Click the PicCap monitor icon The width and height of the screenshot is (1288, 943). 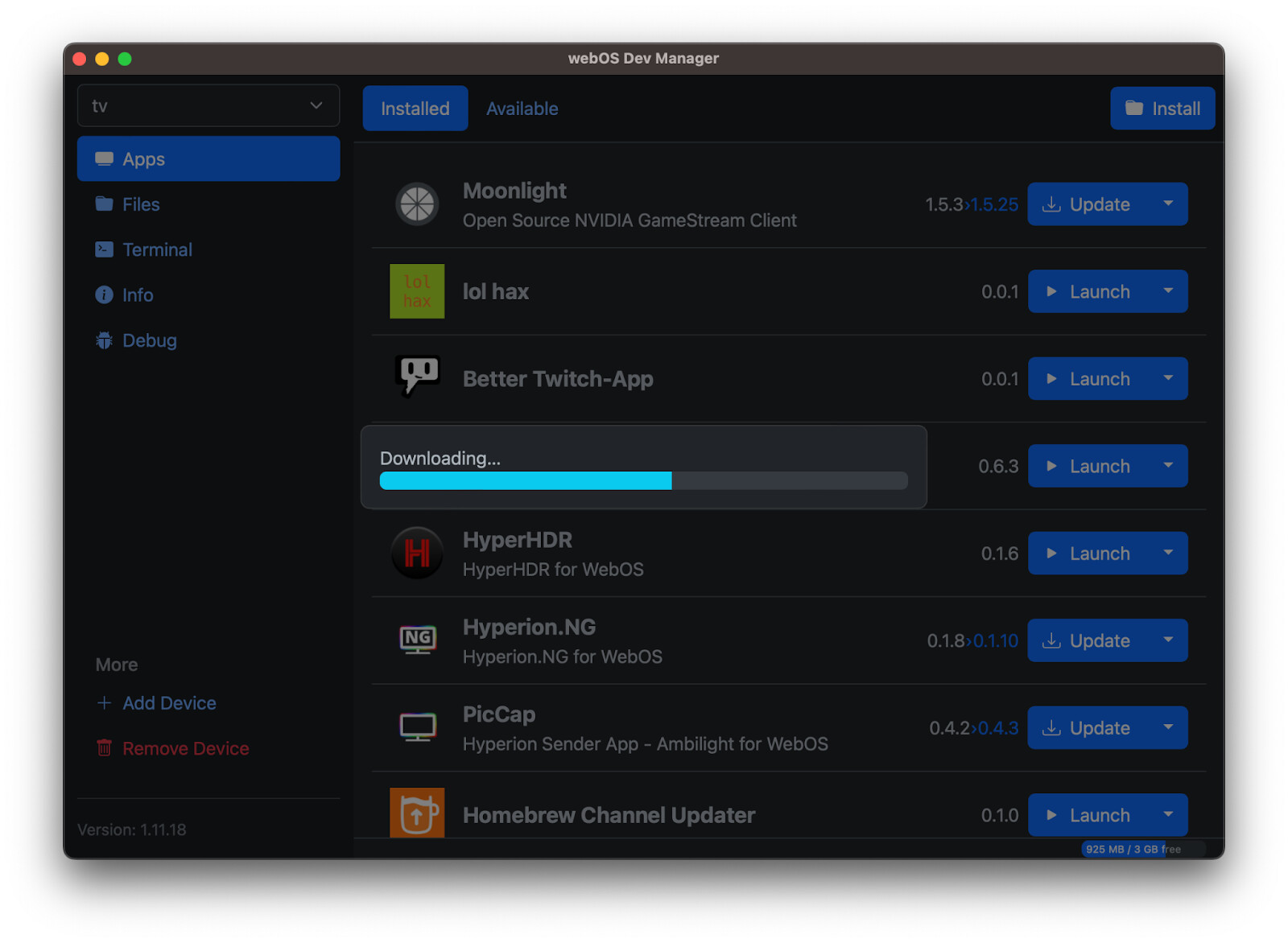tap(417, 727)
